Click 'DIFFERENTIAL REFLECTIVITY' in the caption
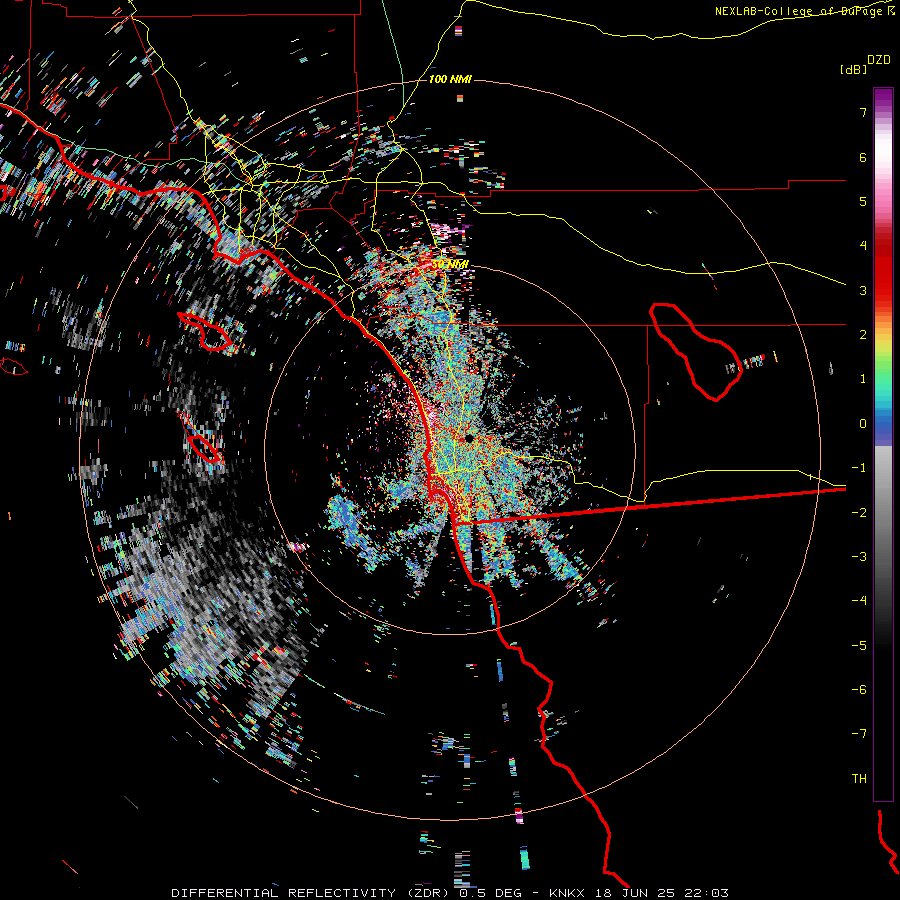The height and width of the screenshot is (900, 900). [284, 893]
